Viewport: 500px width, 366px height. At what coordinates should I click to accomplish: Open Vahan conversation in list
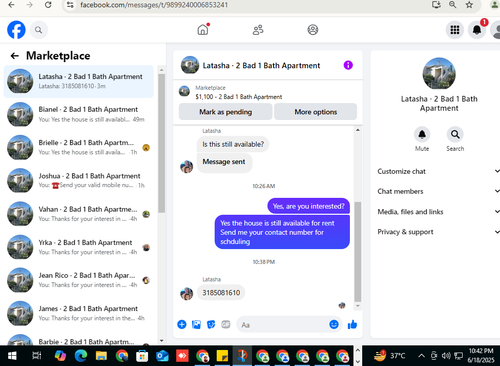(79, 214)
